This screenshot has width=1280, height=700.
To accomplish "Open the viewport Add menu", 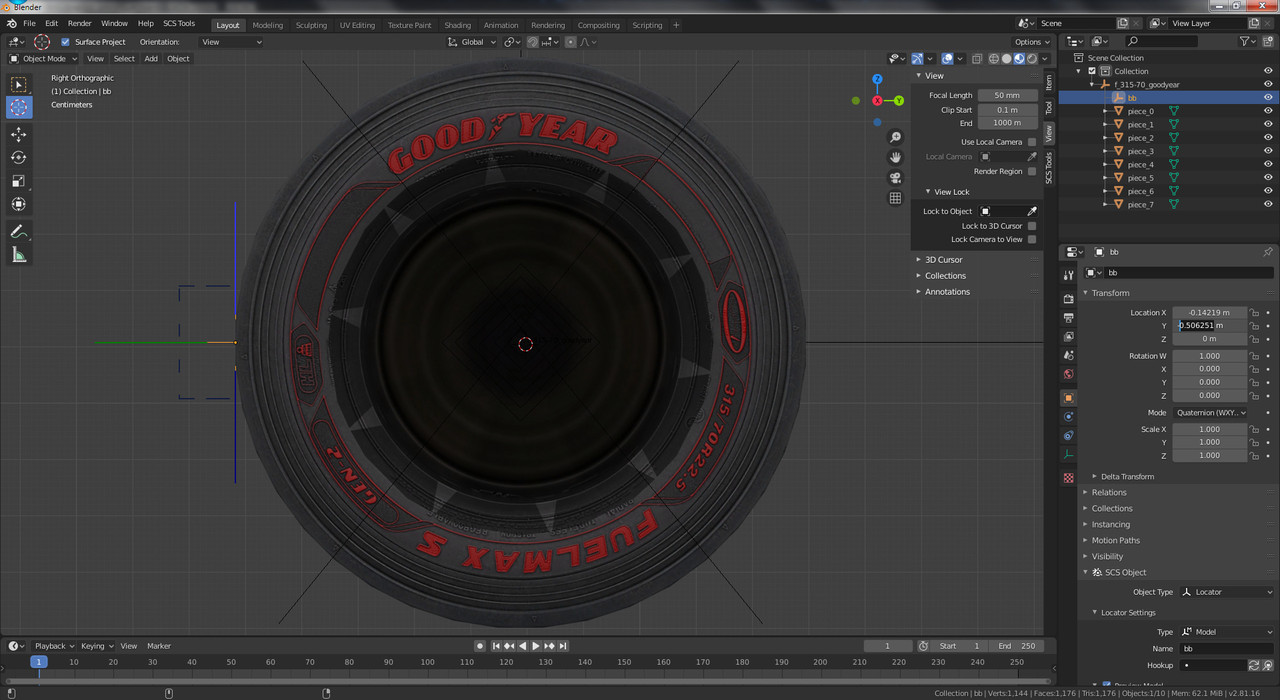I will click(x=151, y=59).
